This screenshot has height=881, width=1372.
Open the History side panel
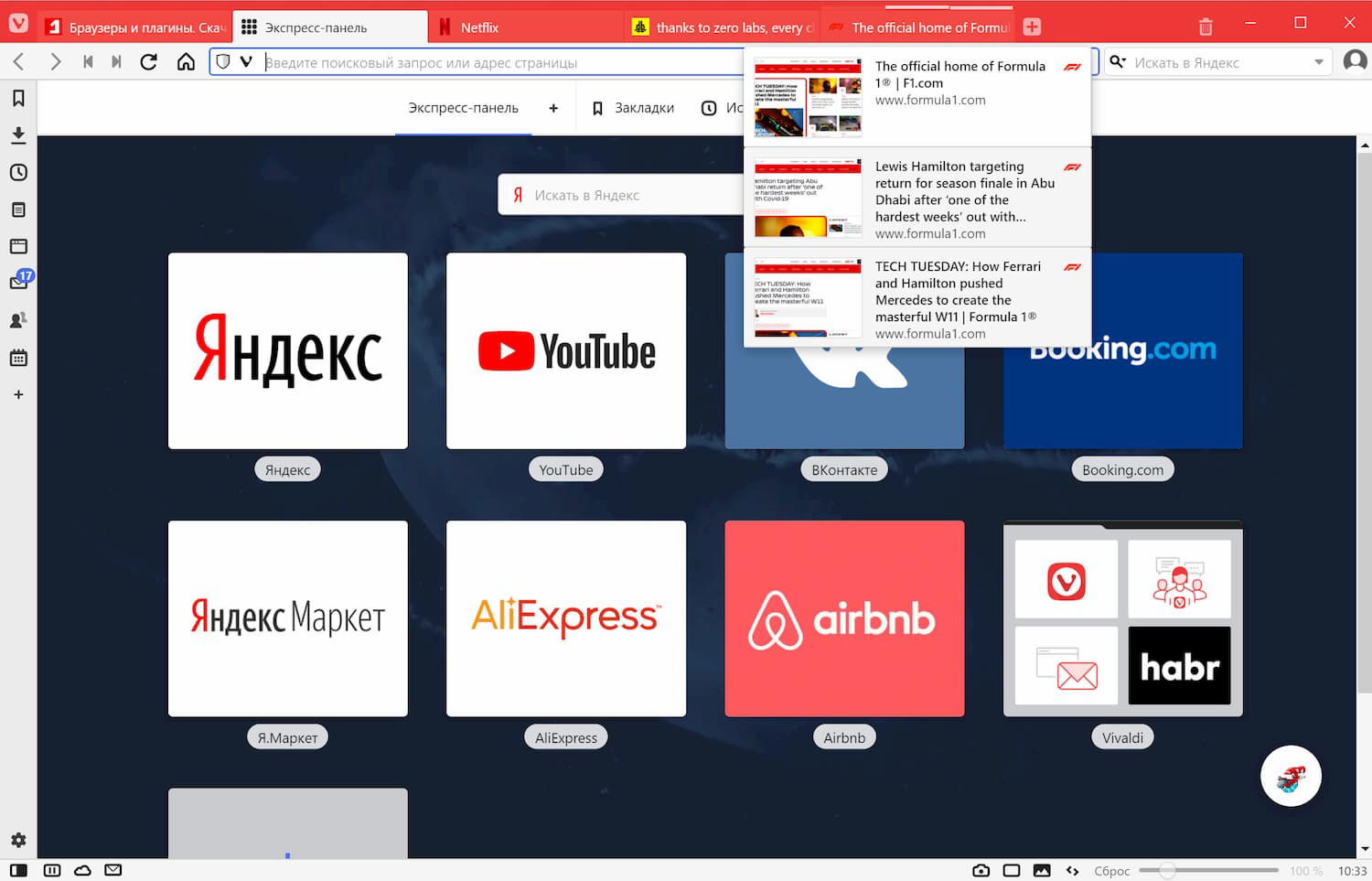coord(18,172)
